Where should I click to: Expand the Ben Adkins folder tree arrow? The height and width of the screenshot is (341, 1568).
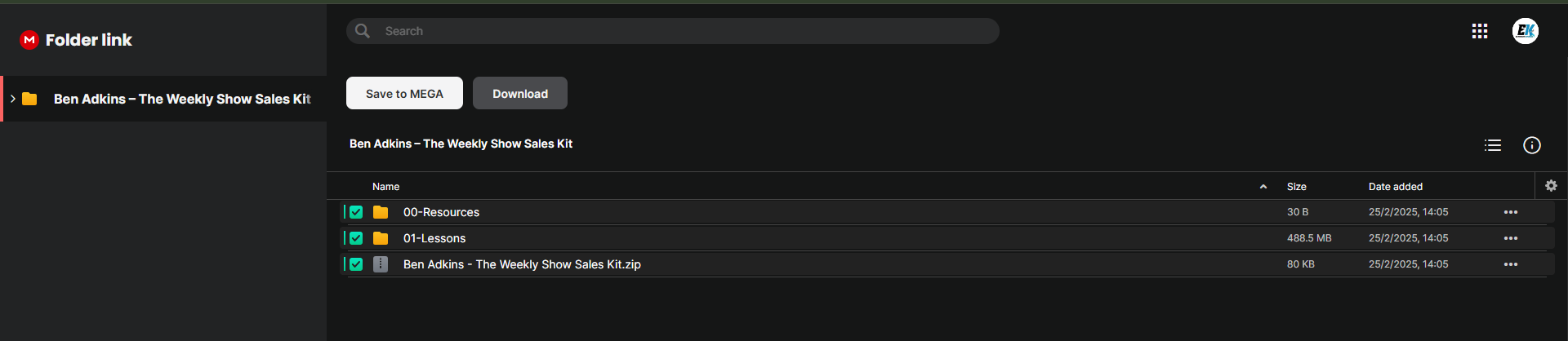13,99
